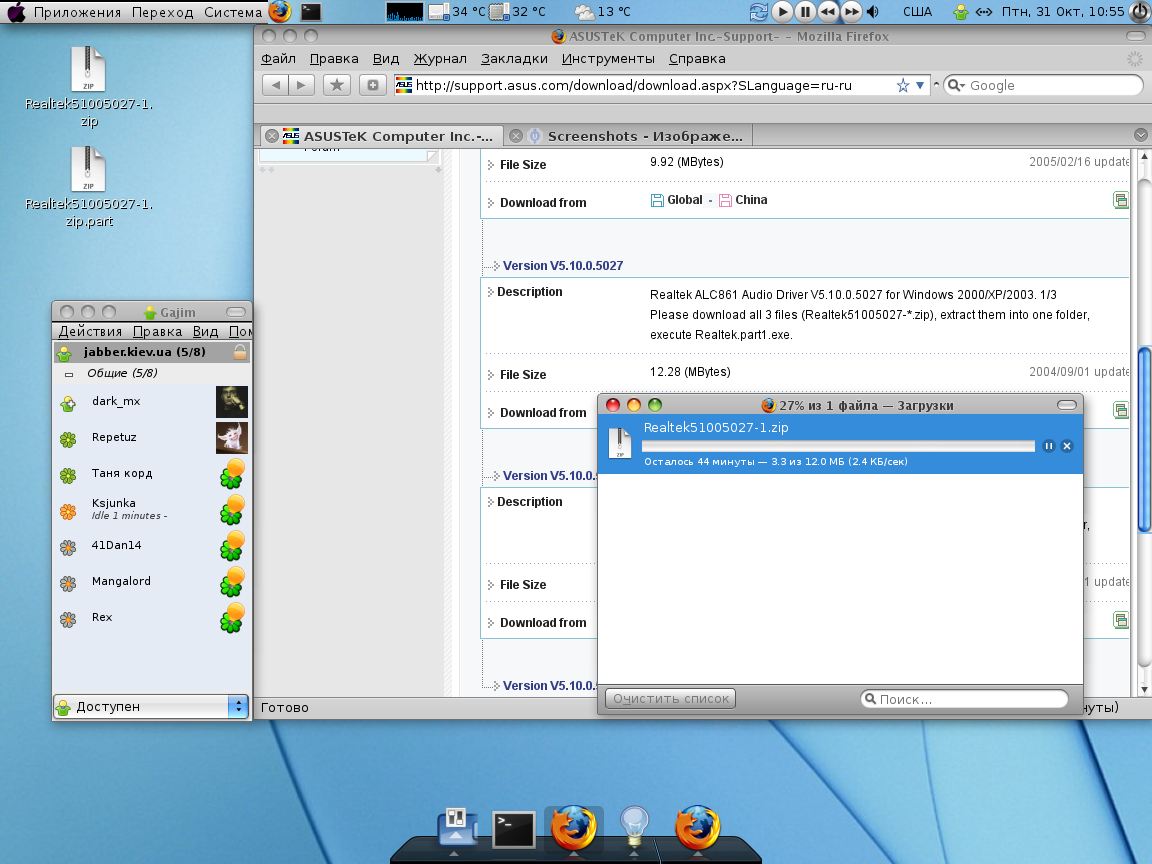
Task: Cancel the Realtek51005027-1.zip download
Action: click(1067, 446)
